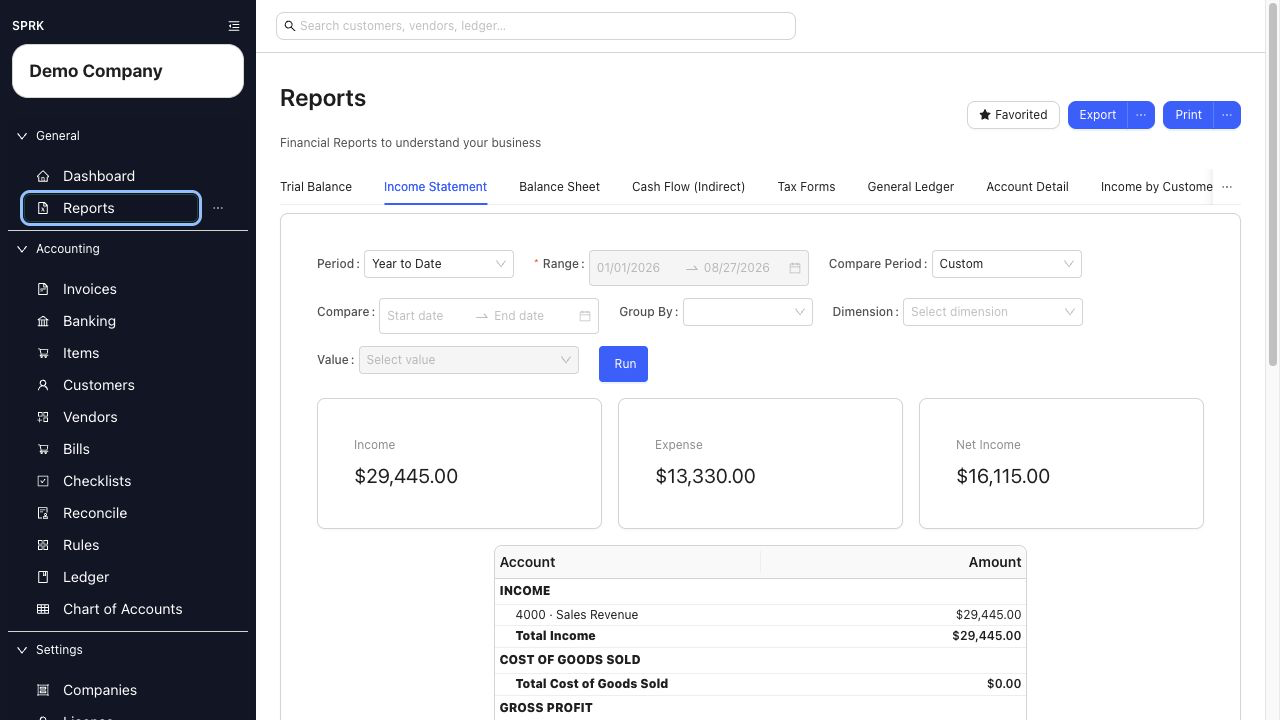Image resolution: width=1280 pixels, height=720 pixels.
Task: Go to Dashboard page
Action: tap(99, 176)
